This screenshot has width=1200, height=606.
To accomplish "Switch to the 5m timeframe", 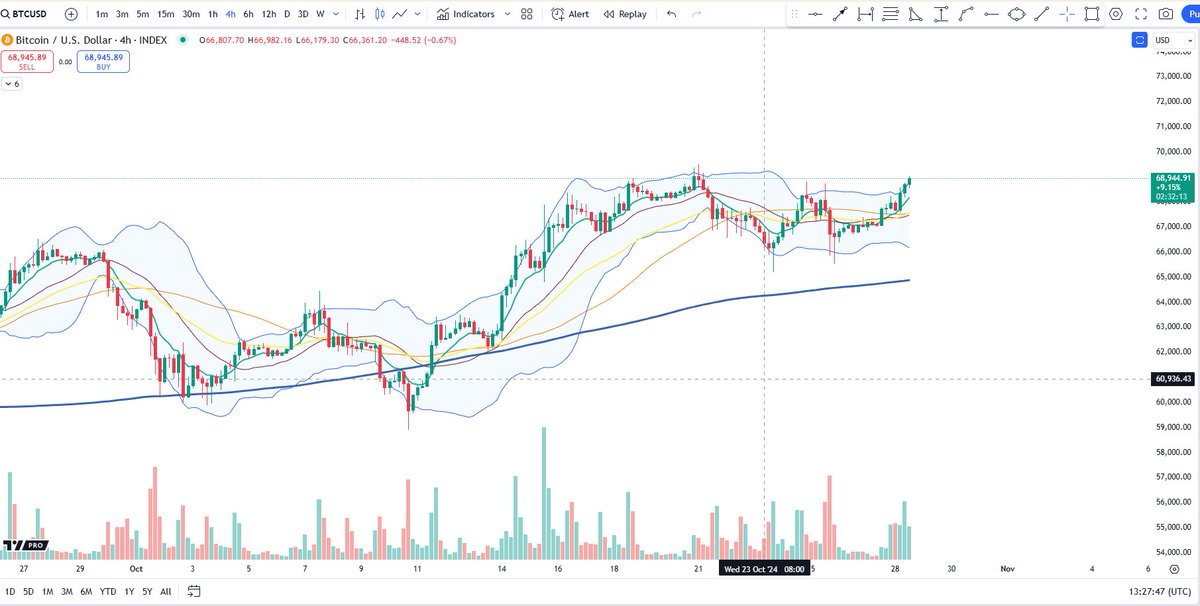I will [x=143, y=15].
